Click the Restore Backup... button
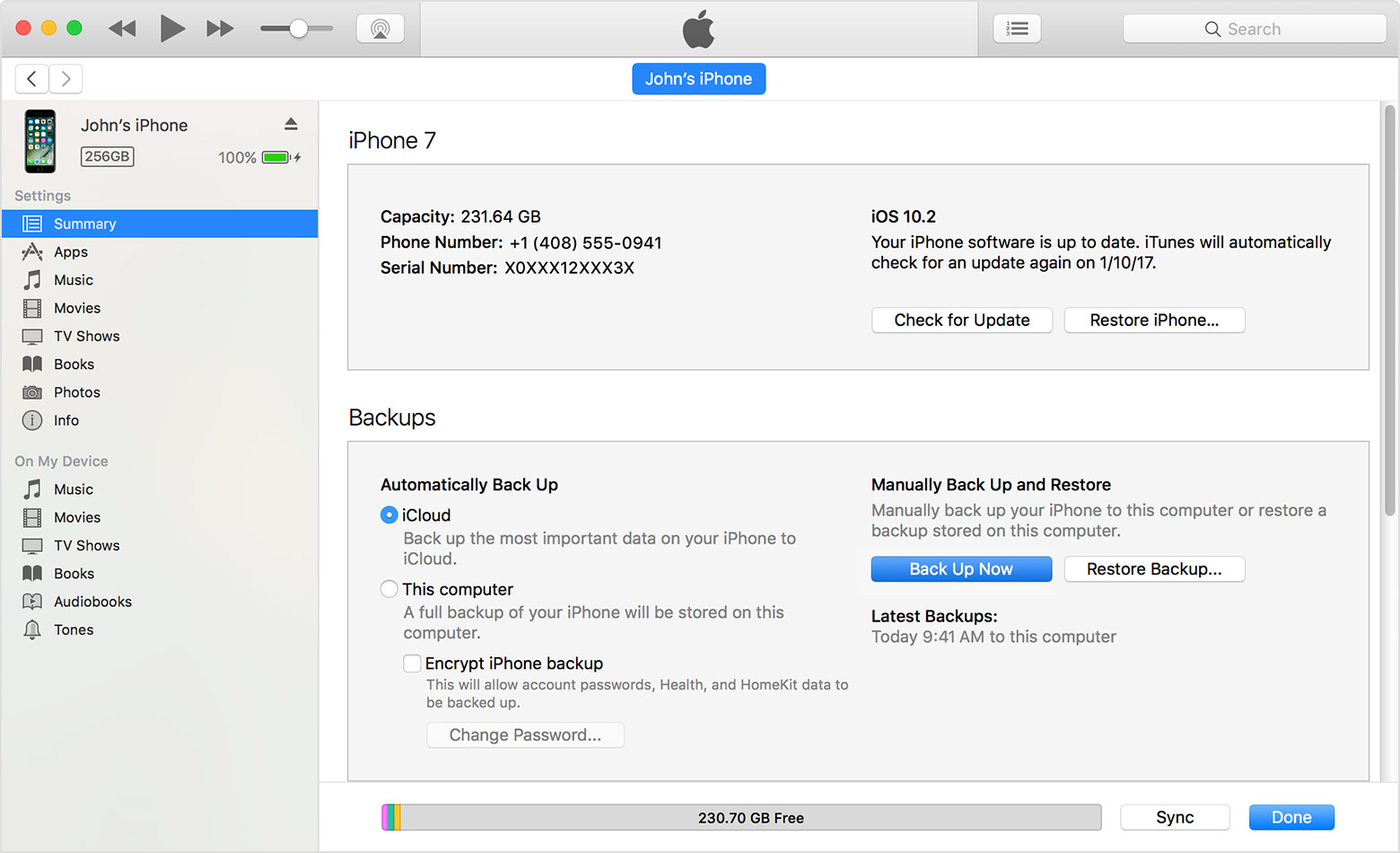Image resolution: width=1400 pixels, height=853 pixels. tap(1154, 569)
